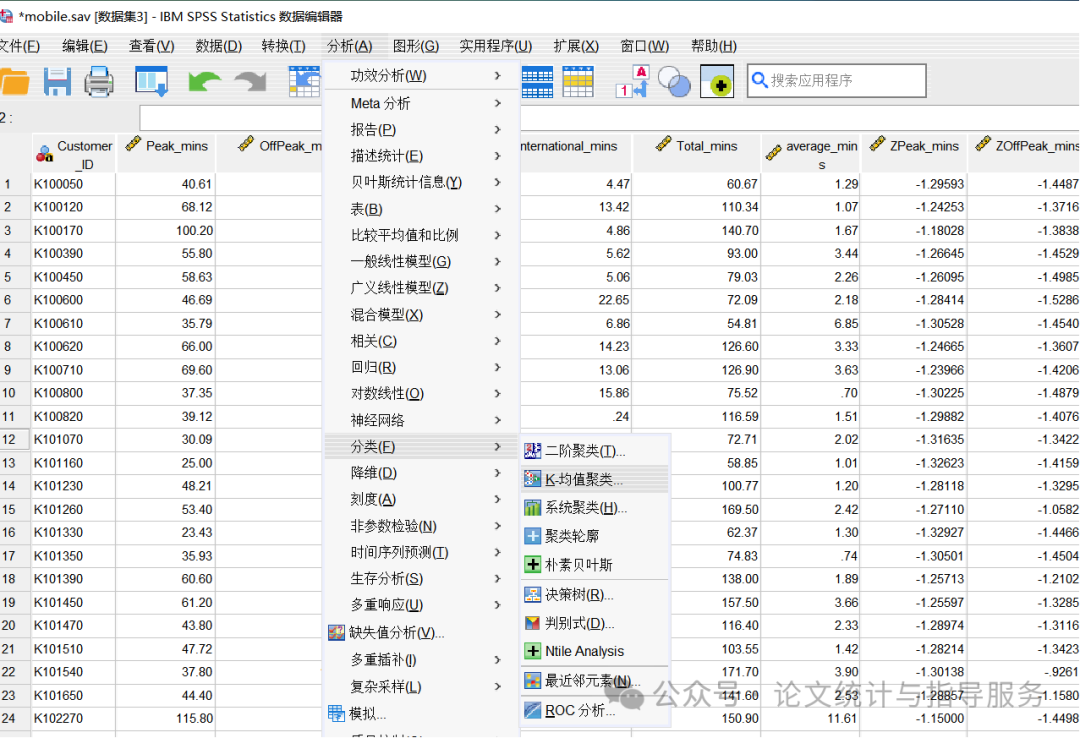Click the Decision tree icon in submenu

coord(532,595)
